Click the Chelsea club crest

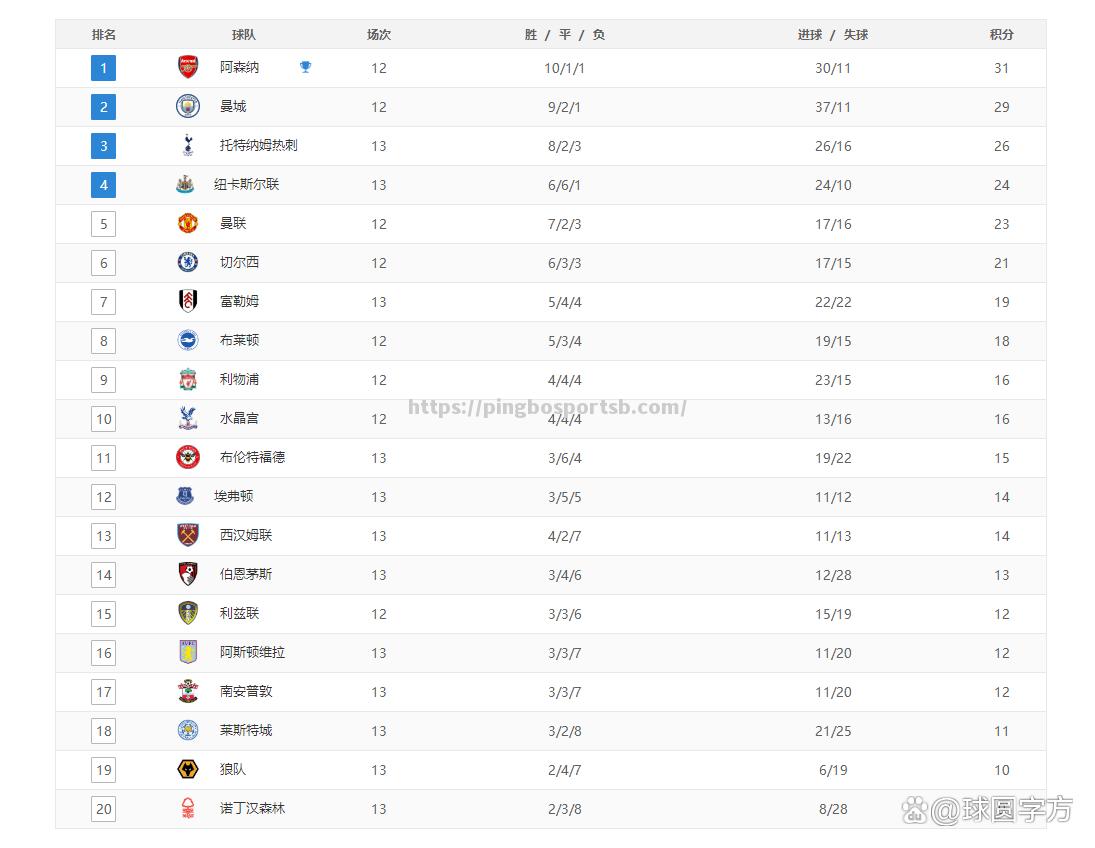coord(188,263)
